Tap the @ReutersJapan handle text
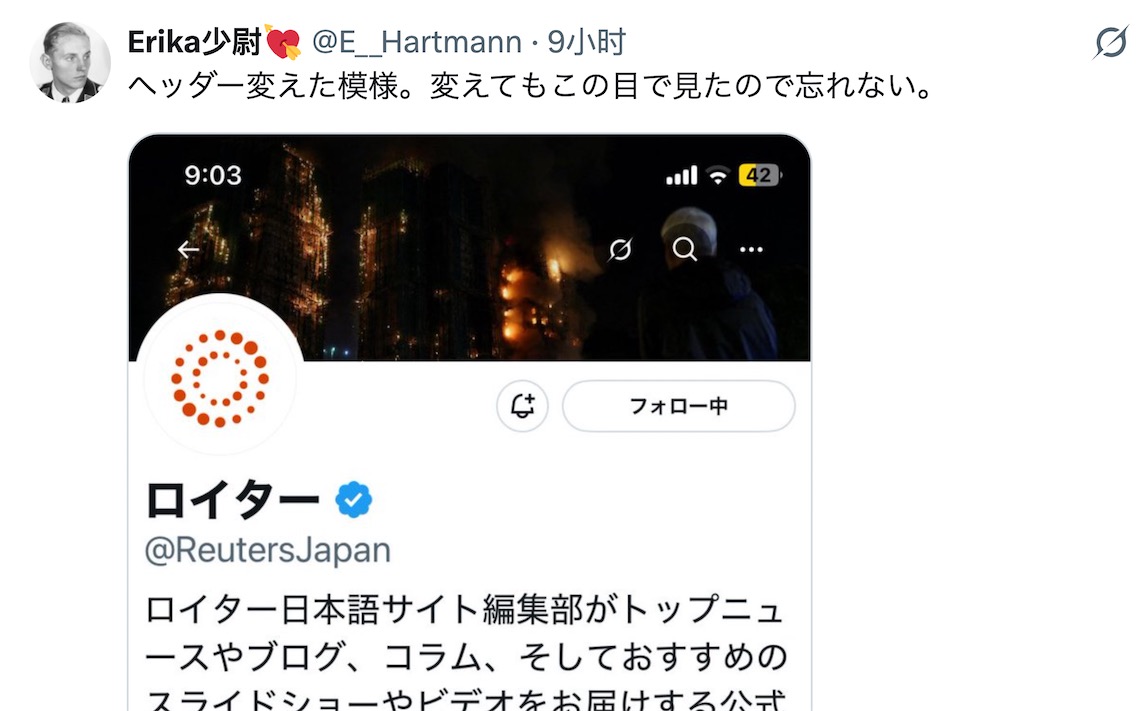The image size is (1142, 711). tap(268, 551)
